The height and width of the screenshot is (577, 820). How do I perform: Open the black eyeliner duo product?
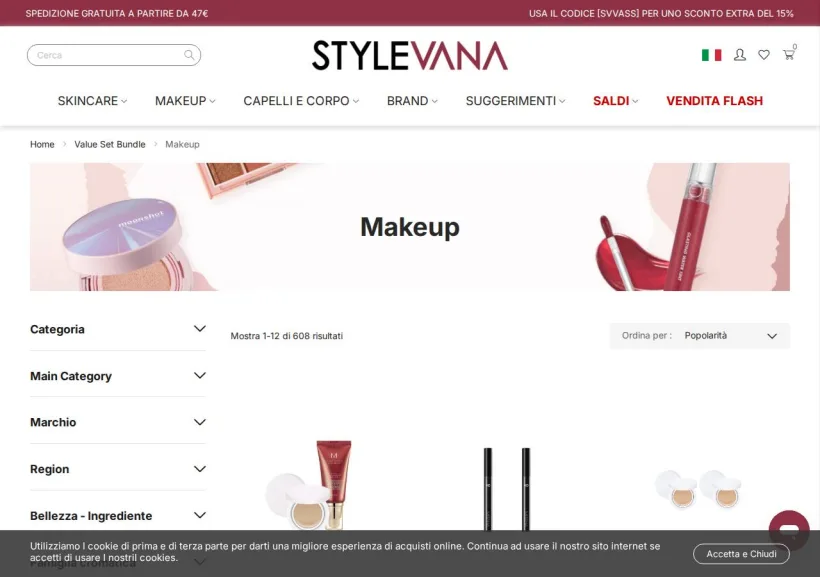pos(506,489)
